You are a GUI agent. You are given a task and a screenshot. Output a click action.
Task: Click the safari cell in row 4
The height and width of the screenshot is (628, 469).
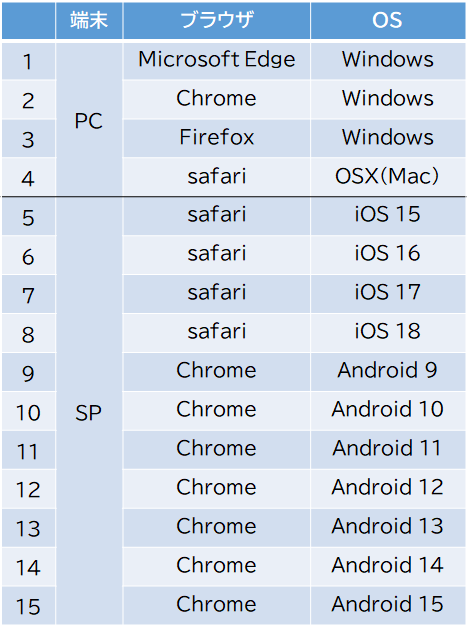[216, 177]
